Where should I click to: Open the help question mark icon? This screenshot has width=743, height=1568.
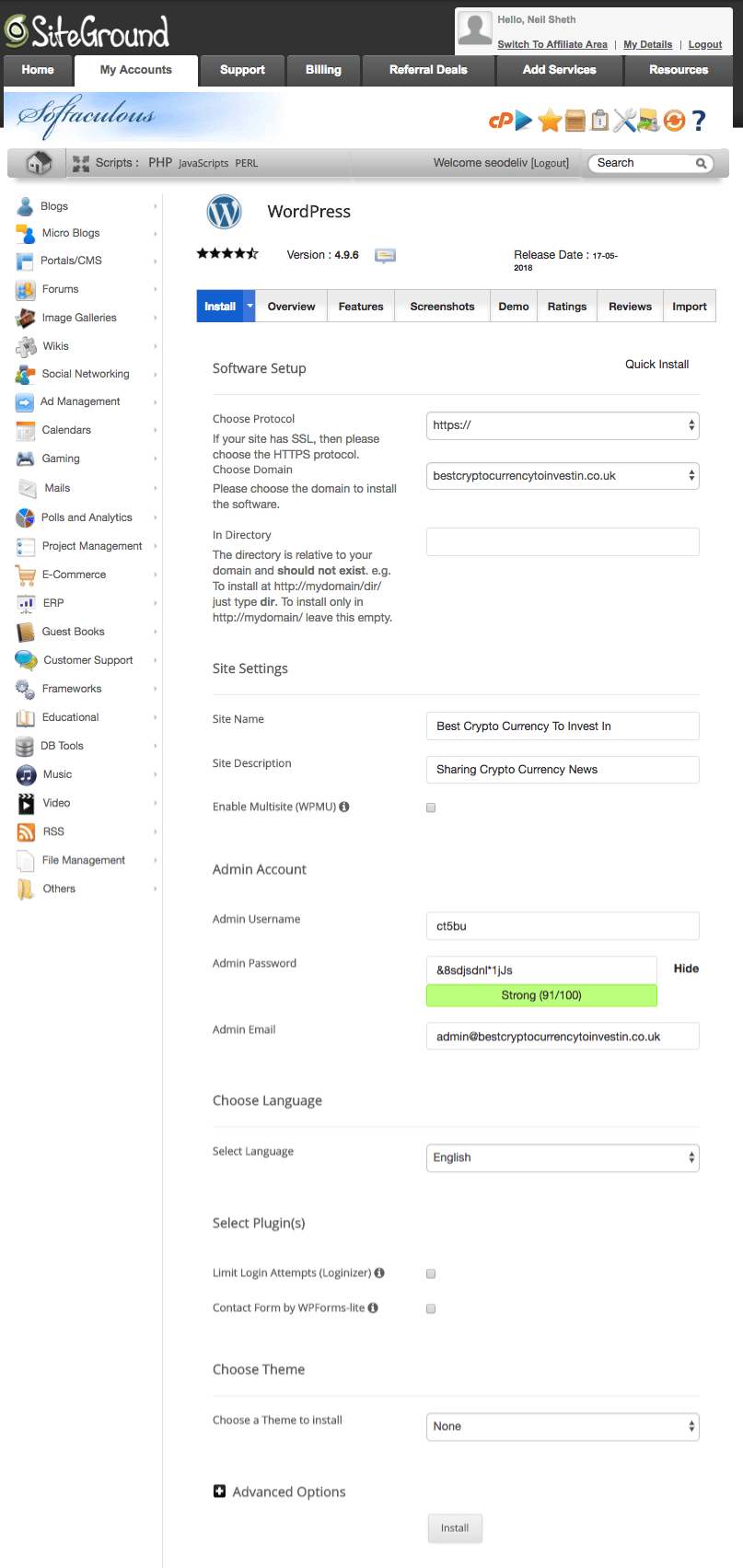click(x=699, y=121)
